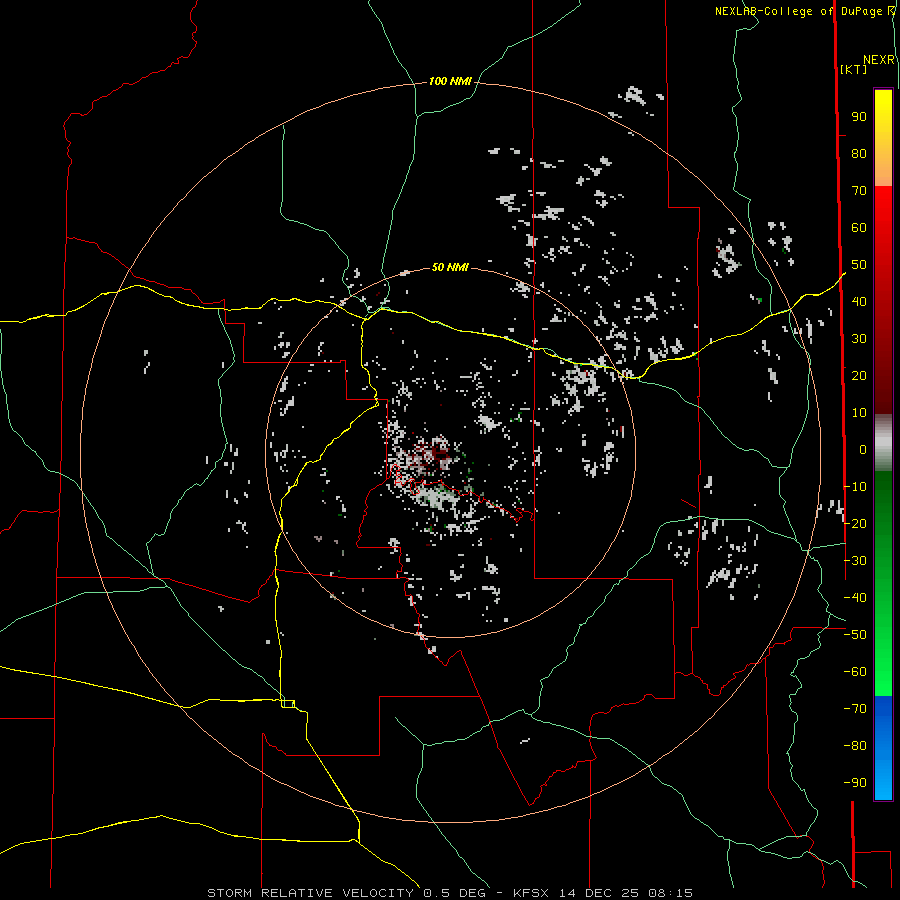Click the -80 knot scale label

(855, 746)
